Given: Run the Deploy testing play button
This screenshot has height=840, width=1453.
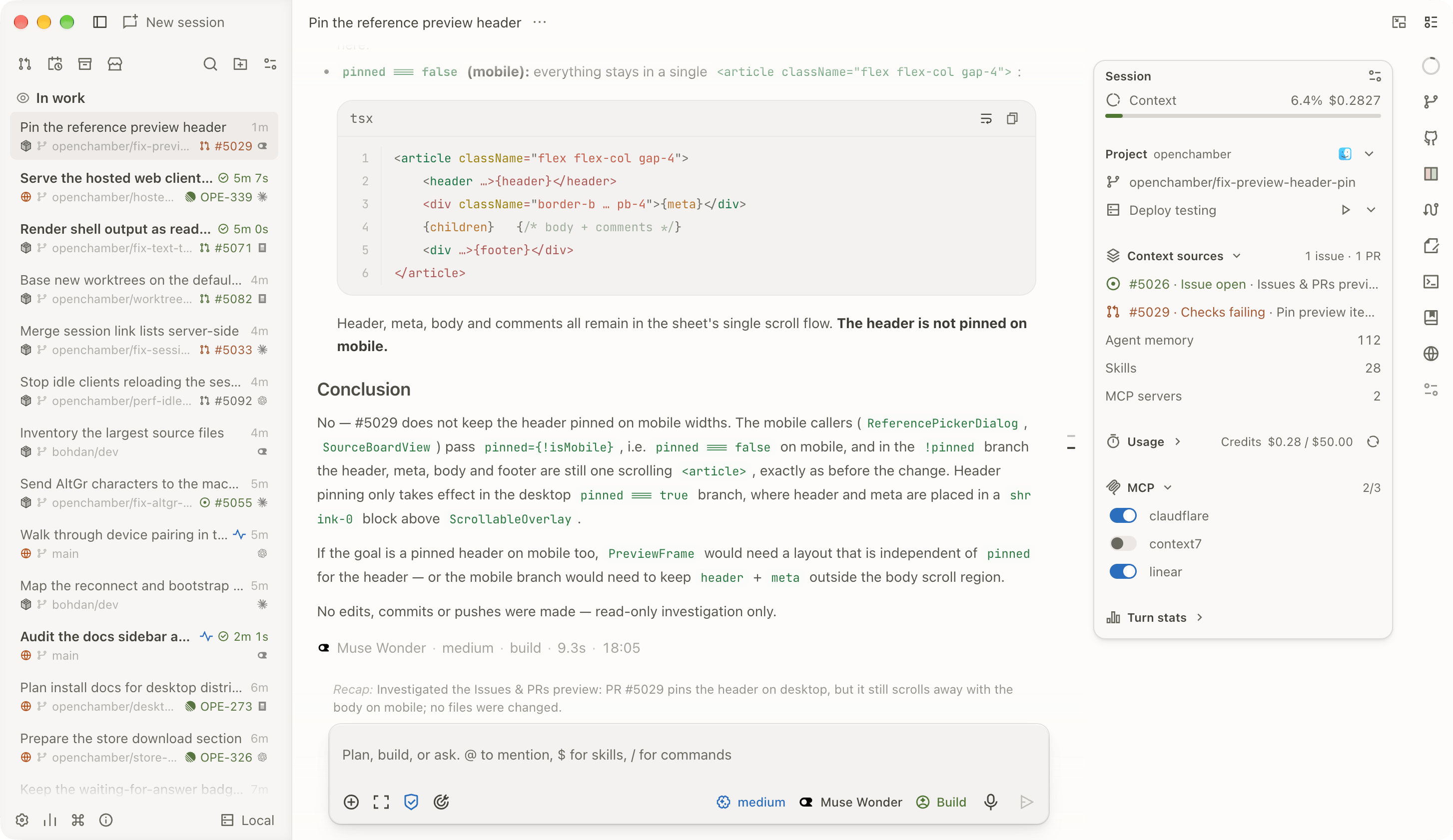Looking at the screenshot, I should [1345, 210].
